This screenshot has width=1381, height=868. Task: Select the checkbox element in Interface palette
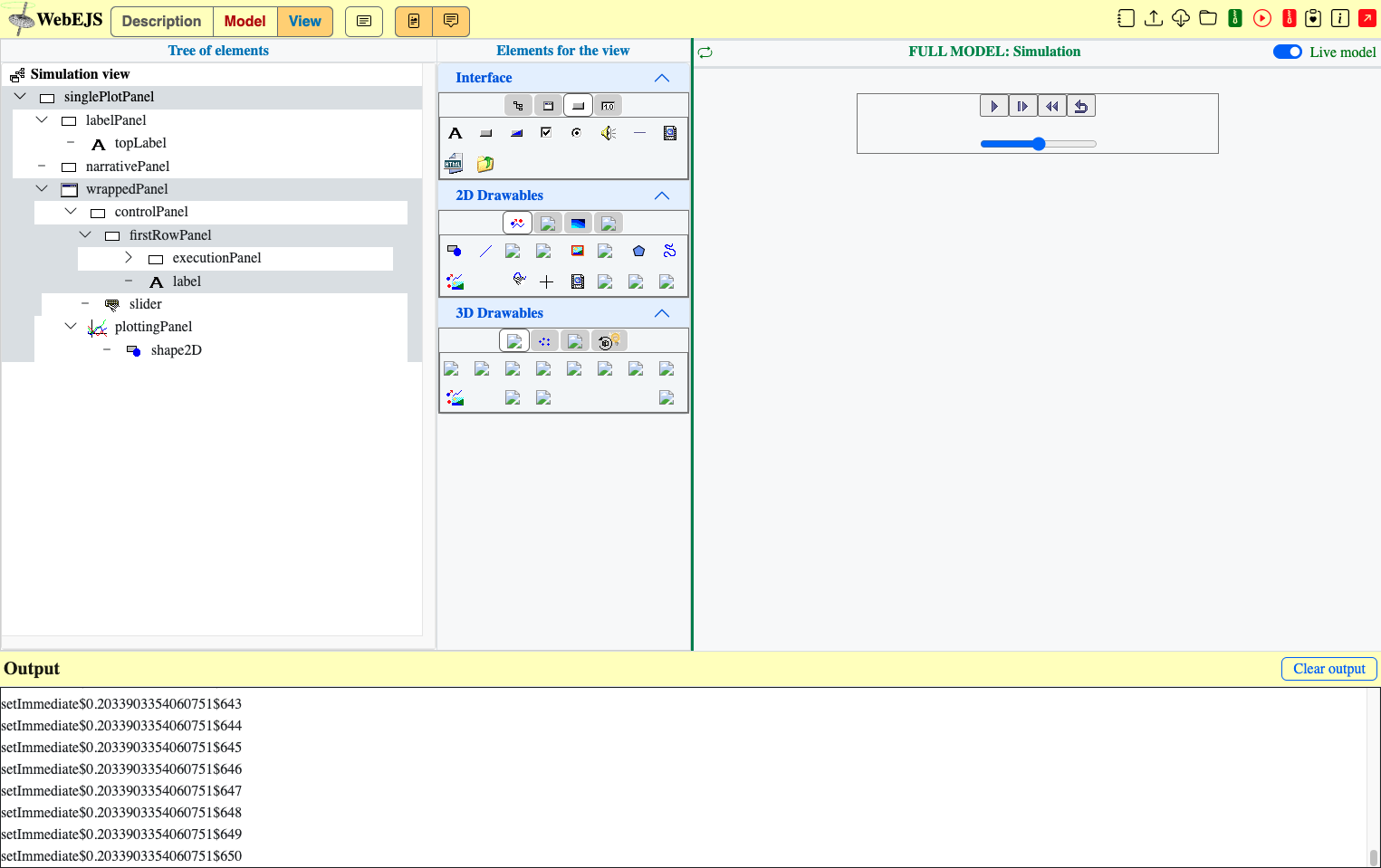546,132
